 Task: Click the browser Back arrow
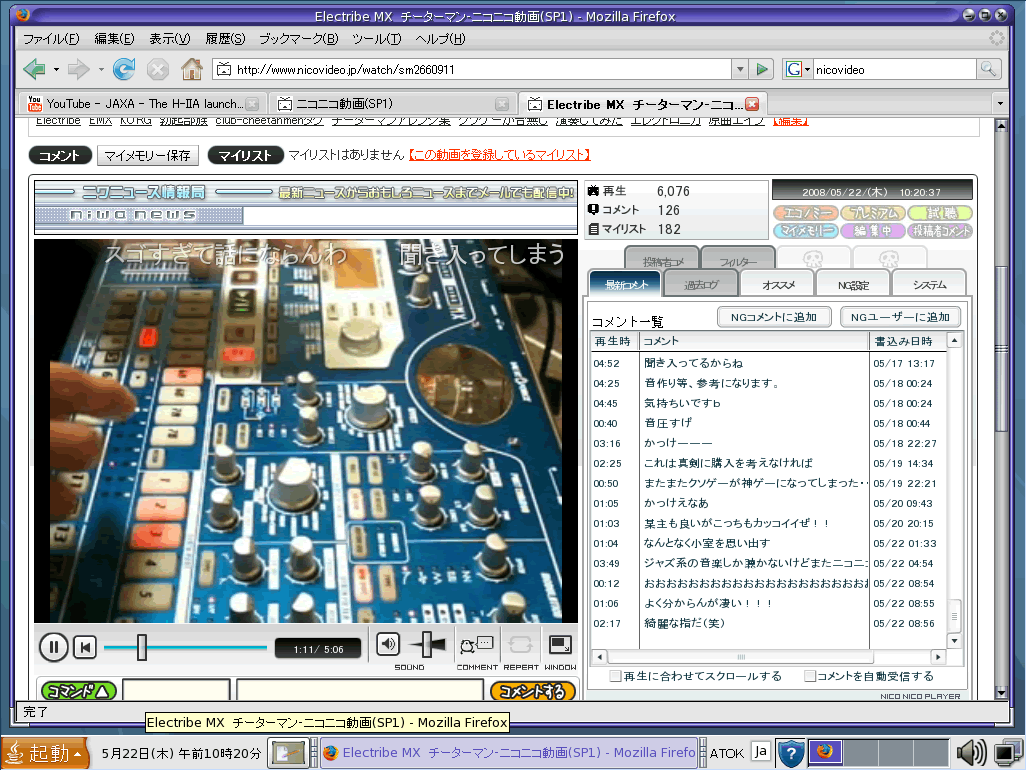click(x=34, y=69)
